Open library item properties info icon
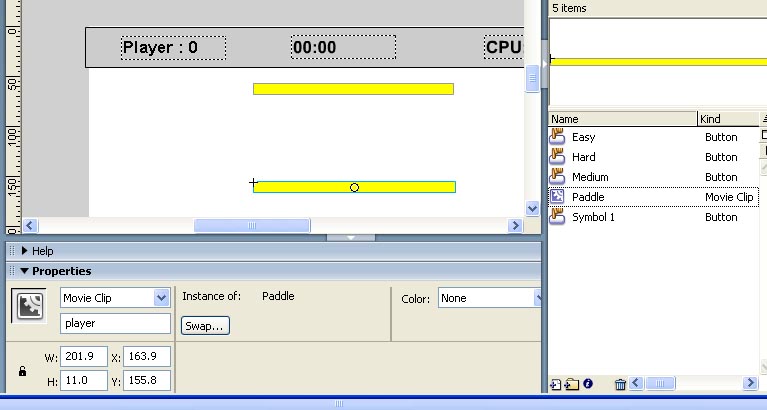 click(x=588, y=384)
